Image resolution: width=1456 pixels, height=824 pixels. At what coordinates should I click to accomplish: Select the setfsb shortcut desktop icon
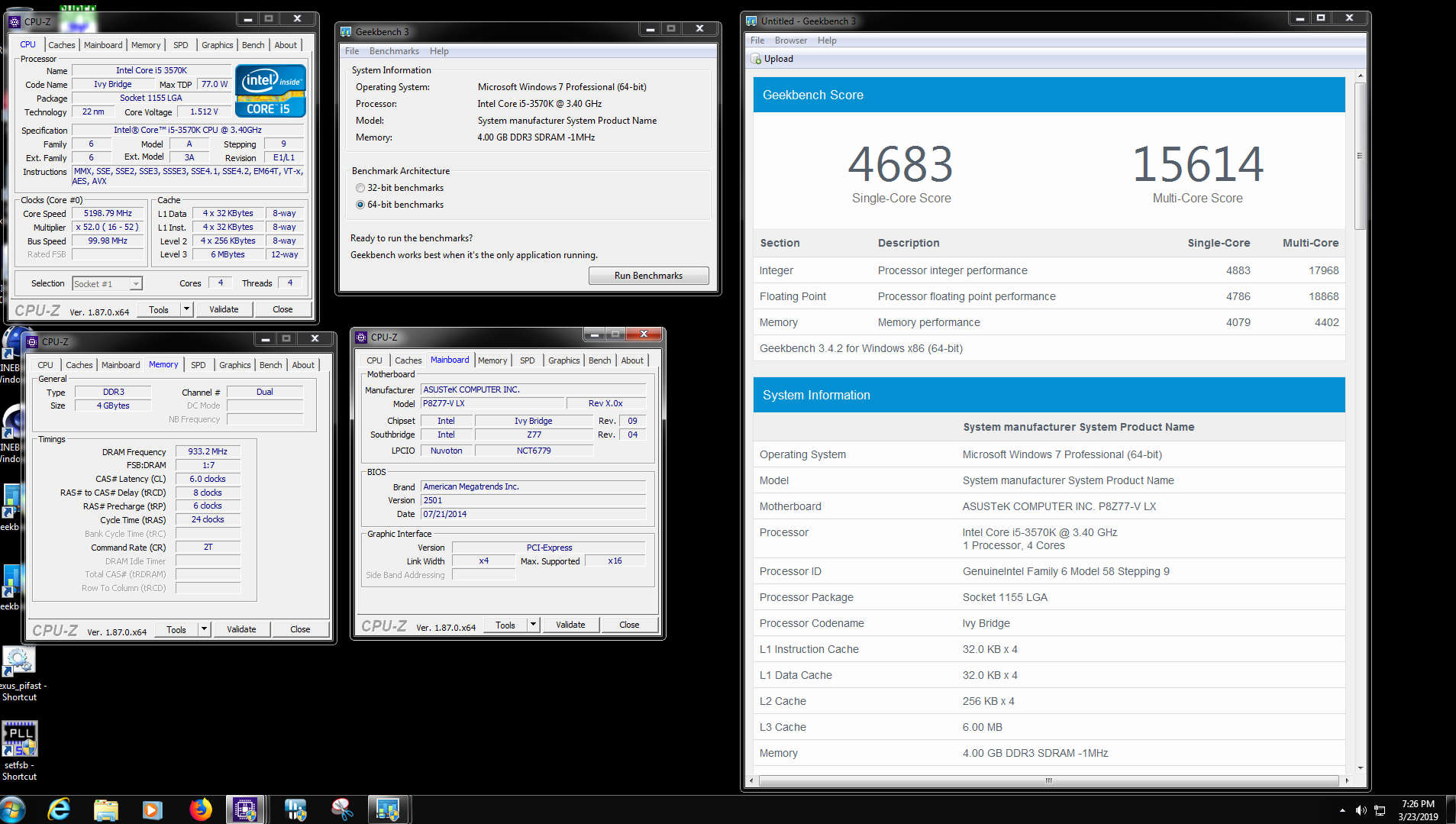[20, 751]
